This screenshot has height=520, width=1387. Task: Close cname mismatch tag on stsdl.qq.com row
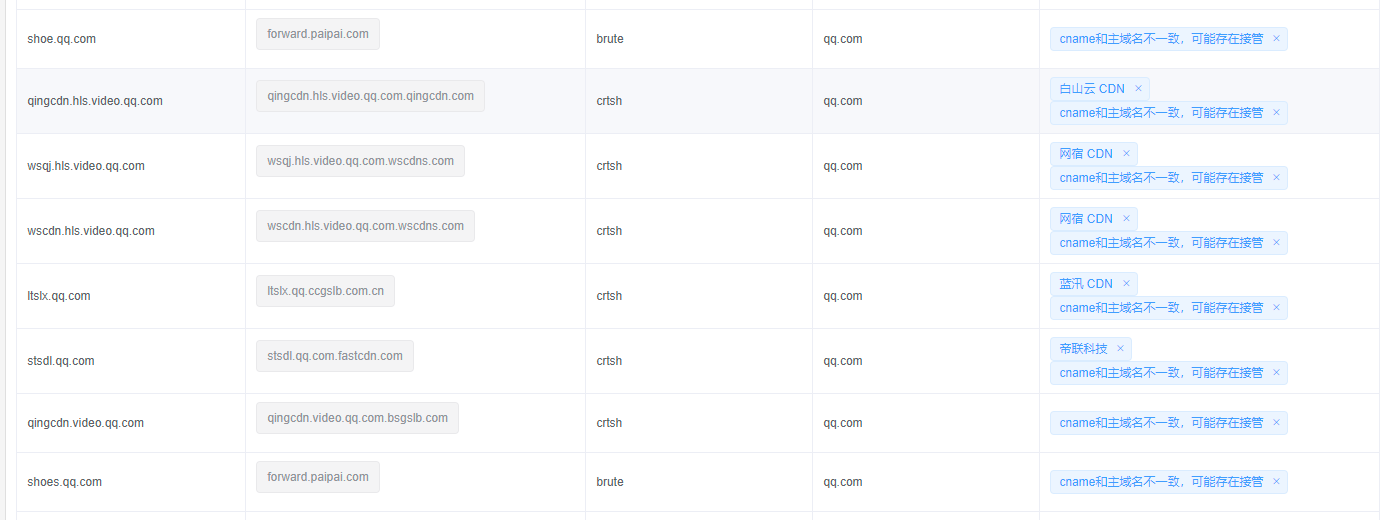1276,373
